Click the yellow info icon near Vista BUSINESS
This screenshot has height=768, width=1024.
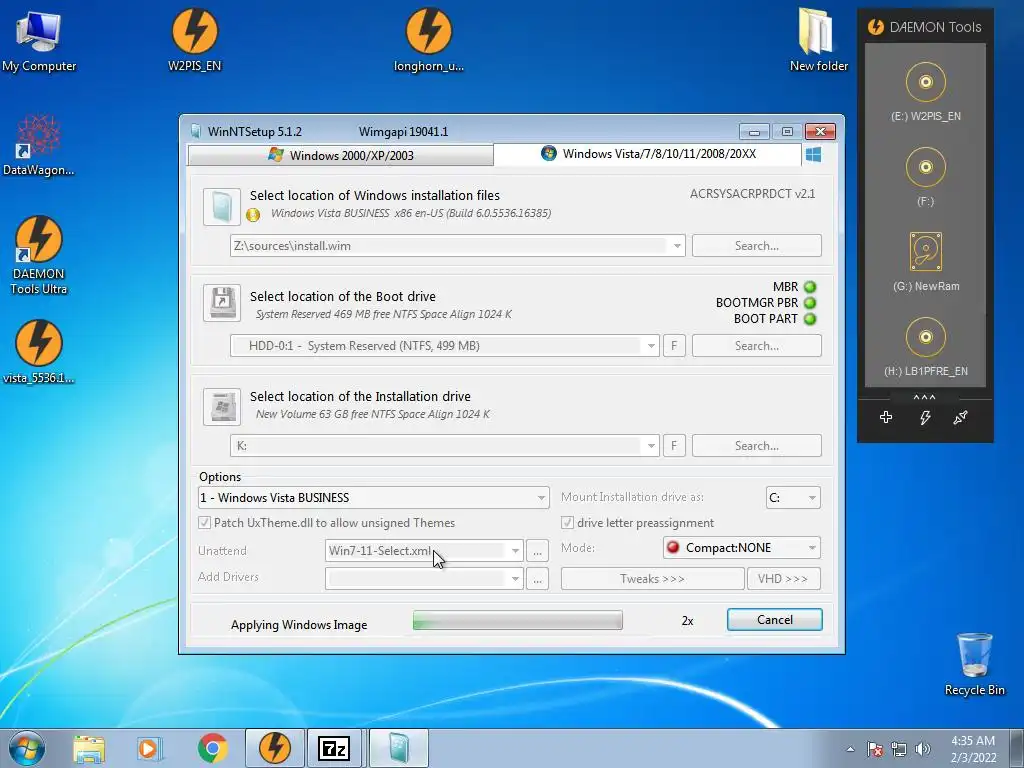[253, 214]
